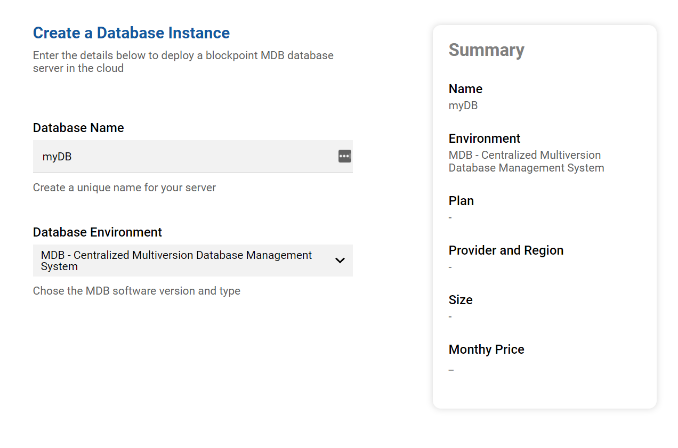Screen dimensions: 678x448
Task: Select the Name label in Summary
Action: pos(465,89)
